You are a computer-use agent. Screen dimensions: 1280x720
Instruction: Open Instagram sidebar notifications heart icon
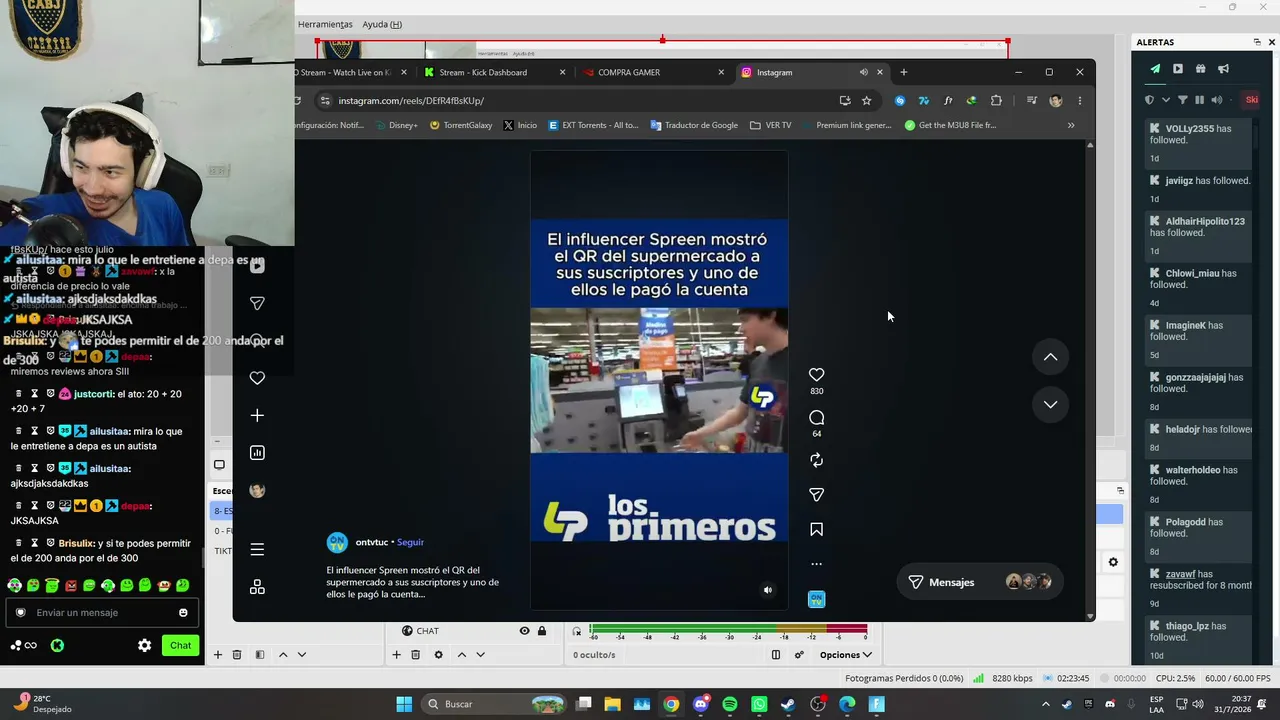pos(257,378)
